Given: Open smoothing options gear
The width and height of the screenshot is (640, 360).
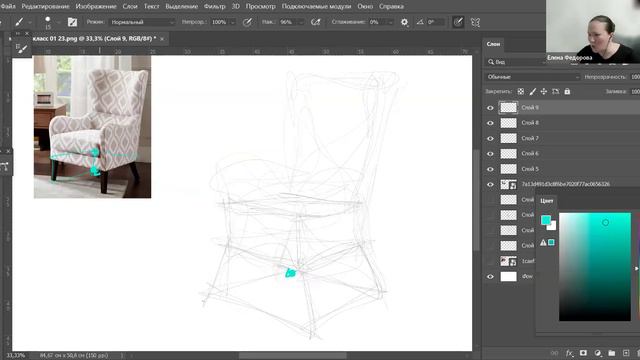Looking at the screenshot, I should tap(404, 22).
